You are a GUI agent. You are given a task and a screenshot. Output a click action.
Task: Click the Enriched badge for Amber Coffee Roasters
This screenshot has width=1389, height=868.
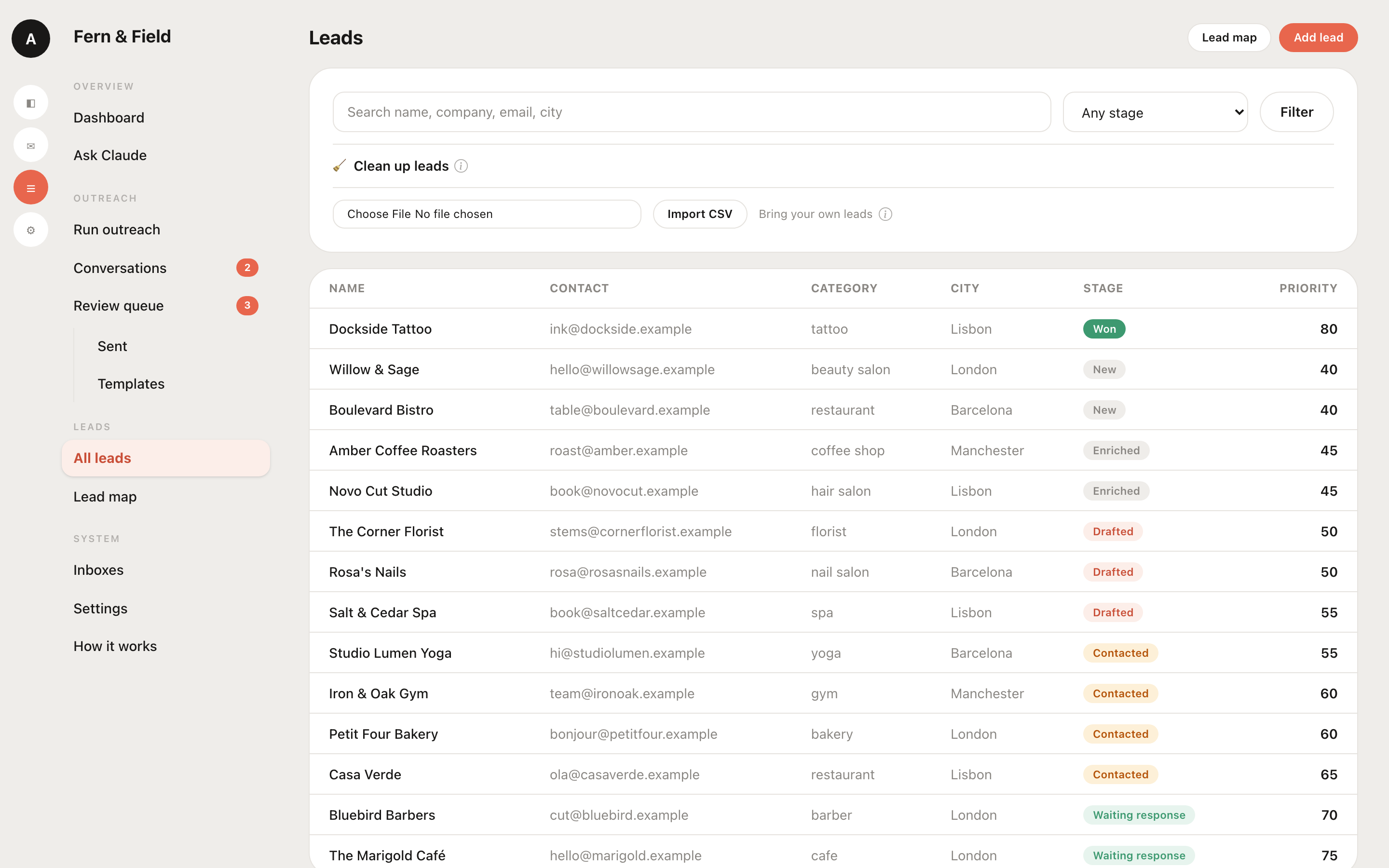[x=1117, y=451]
